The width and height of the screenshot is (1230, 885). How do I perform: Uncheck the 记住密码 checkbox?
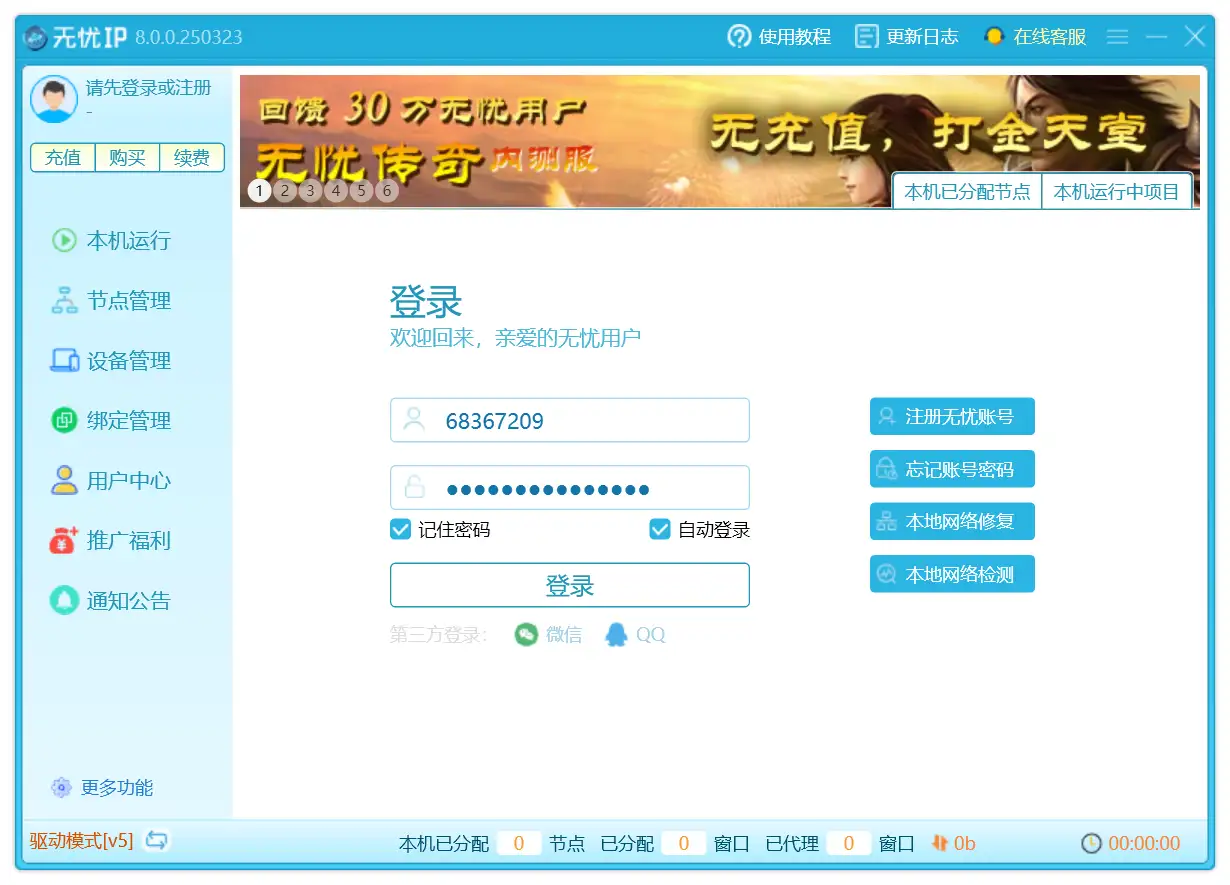[x=401, y=530]
